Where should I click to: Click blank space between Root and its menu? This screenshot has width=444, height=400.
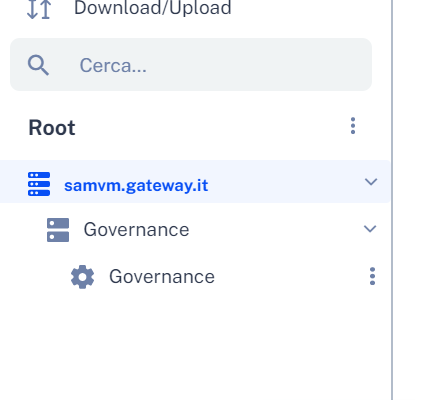[x=212, y=127]
